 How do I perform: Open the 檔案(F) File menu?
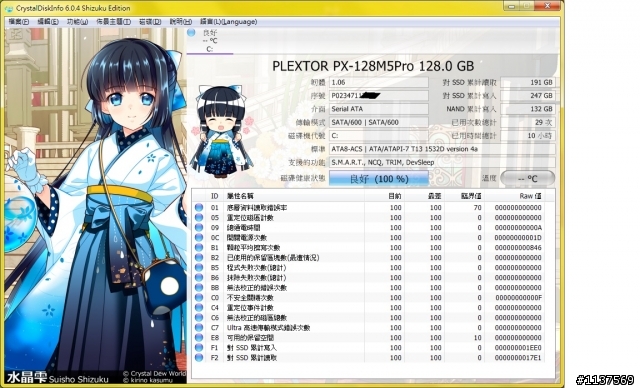point(19,22)
